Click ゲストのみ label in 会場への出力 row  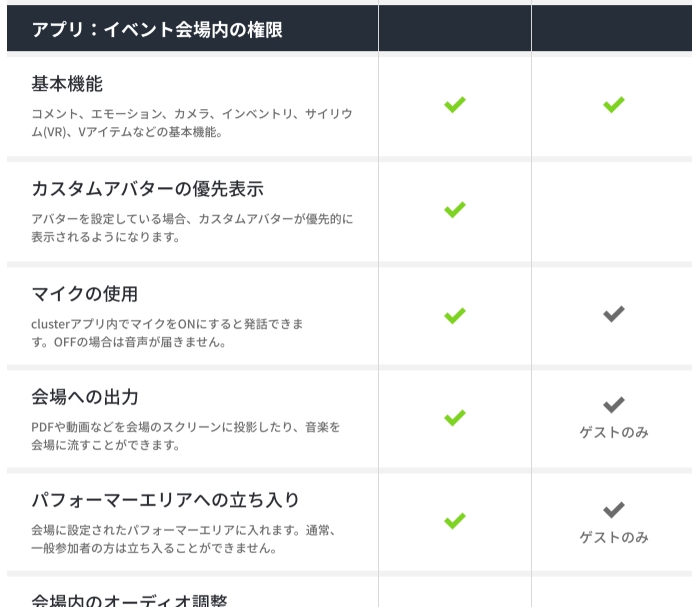[x=613, y=432]
